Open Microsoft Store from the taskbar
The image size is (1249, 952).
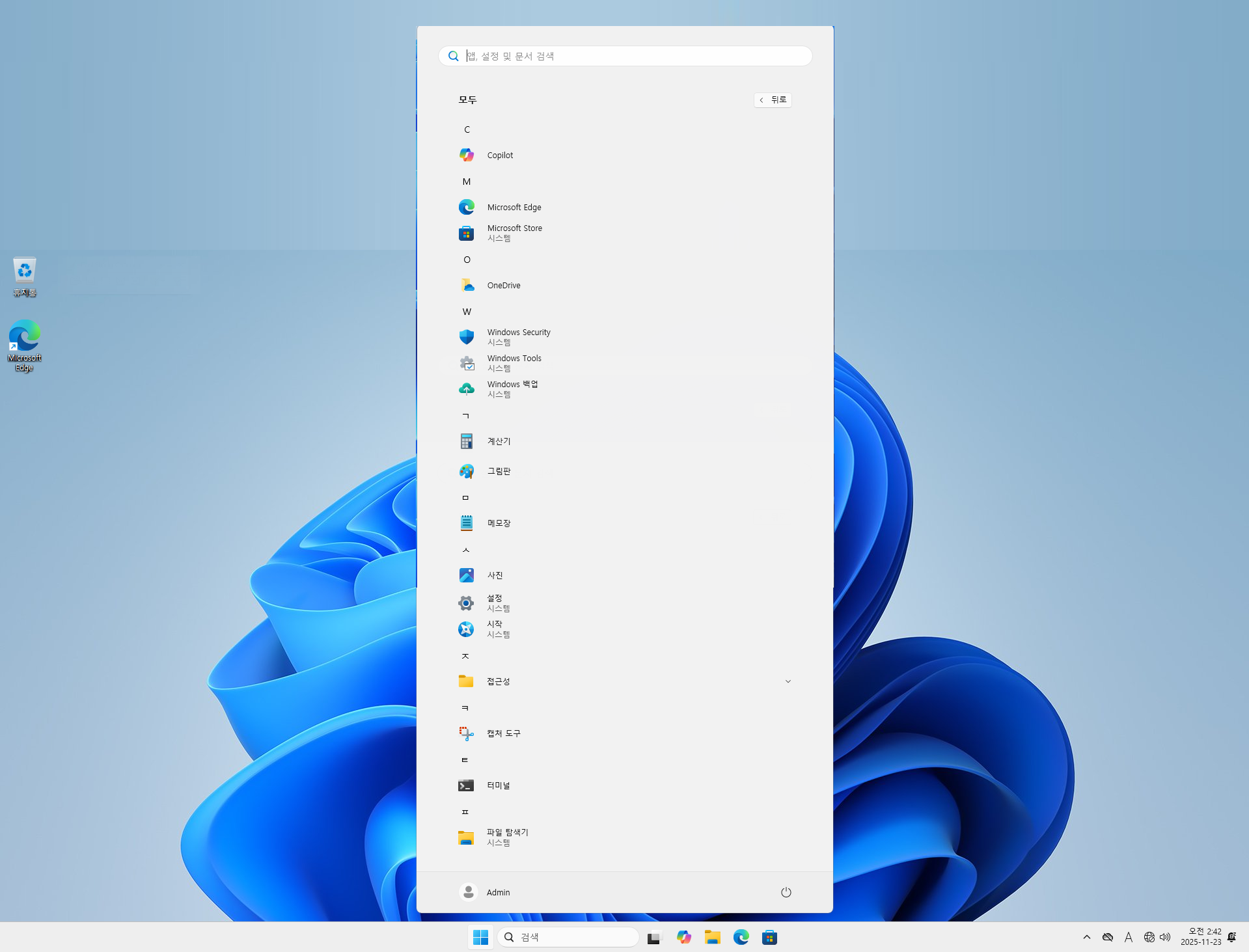[x=770, y=937]
